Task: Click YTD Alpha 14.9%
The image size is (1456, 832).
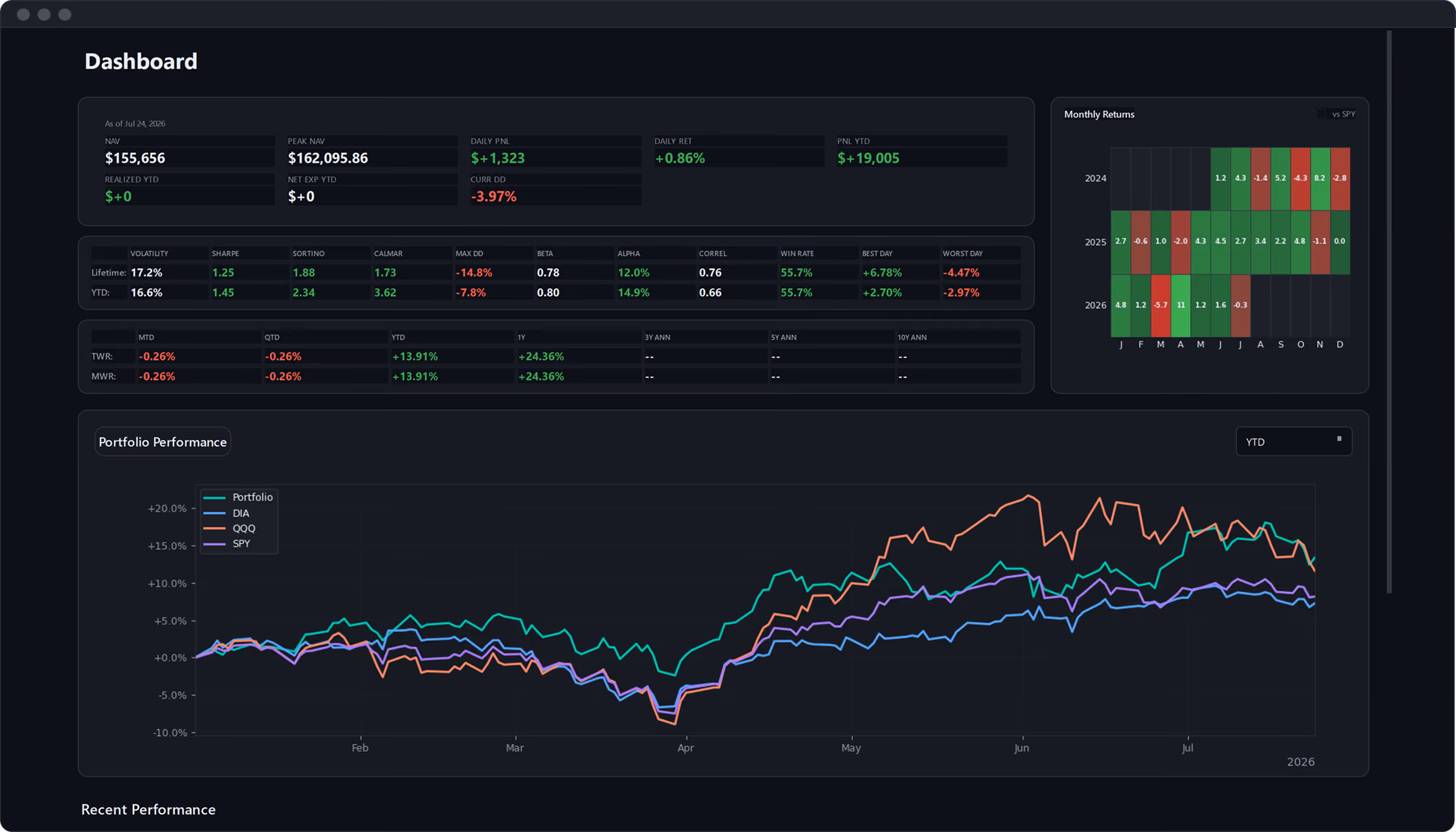Action: (633, 292)
